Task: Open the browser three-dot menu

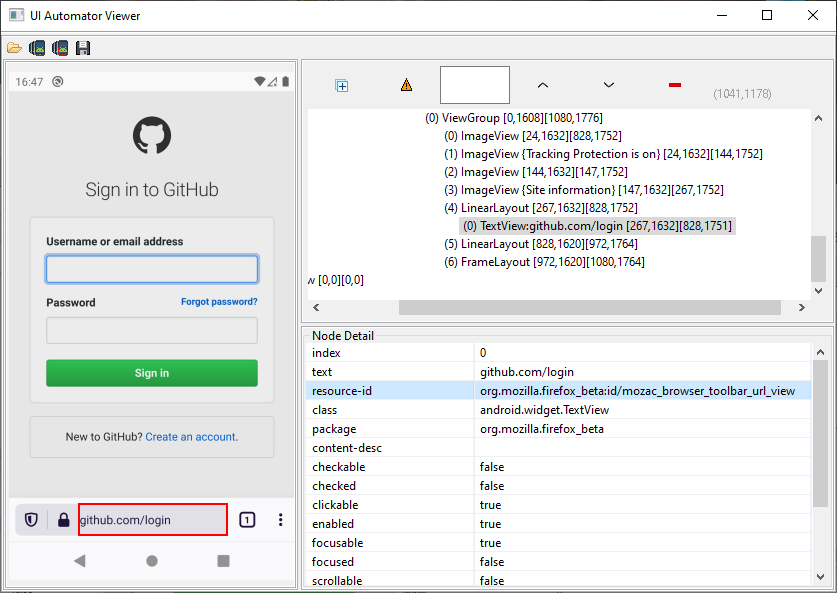Action: click(x=280, y=519)
